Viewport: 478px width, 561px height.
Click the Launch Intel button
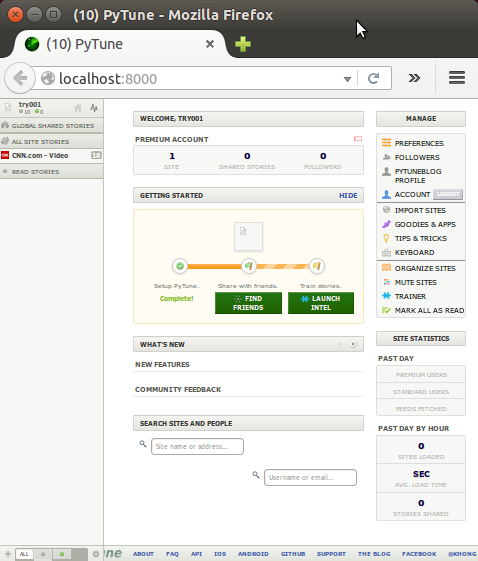321,303
